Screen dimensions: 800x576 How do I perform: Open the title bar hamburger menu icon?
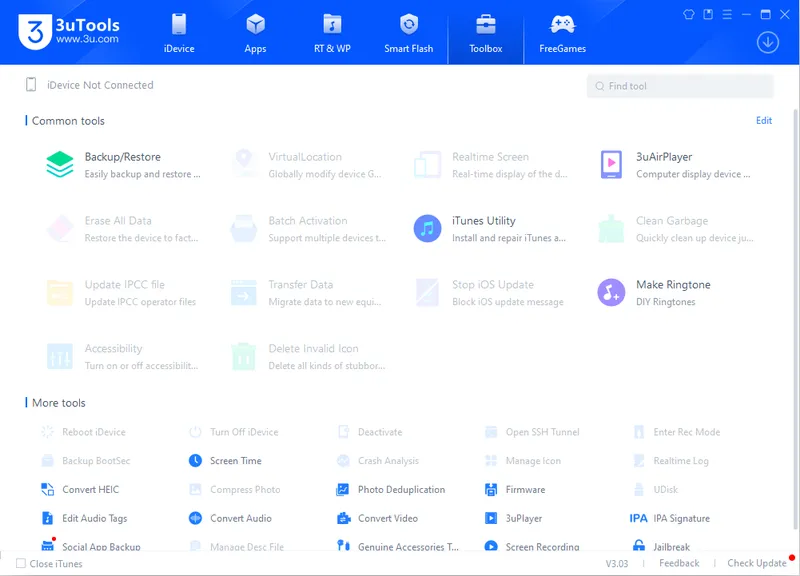pos(727,14)
